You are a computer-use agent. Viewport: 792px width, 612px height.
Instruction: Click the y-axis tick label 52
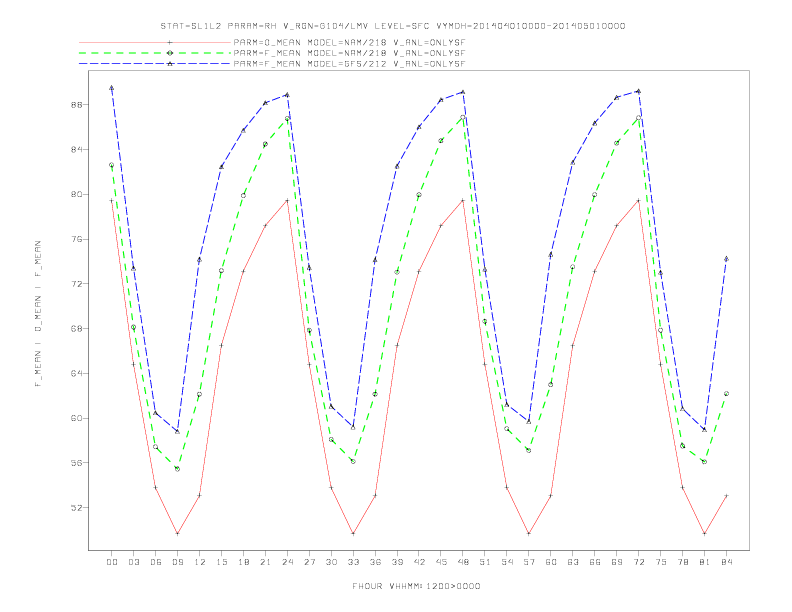click(x=76, y=507)
